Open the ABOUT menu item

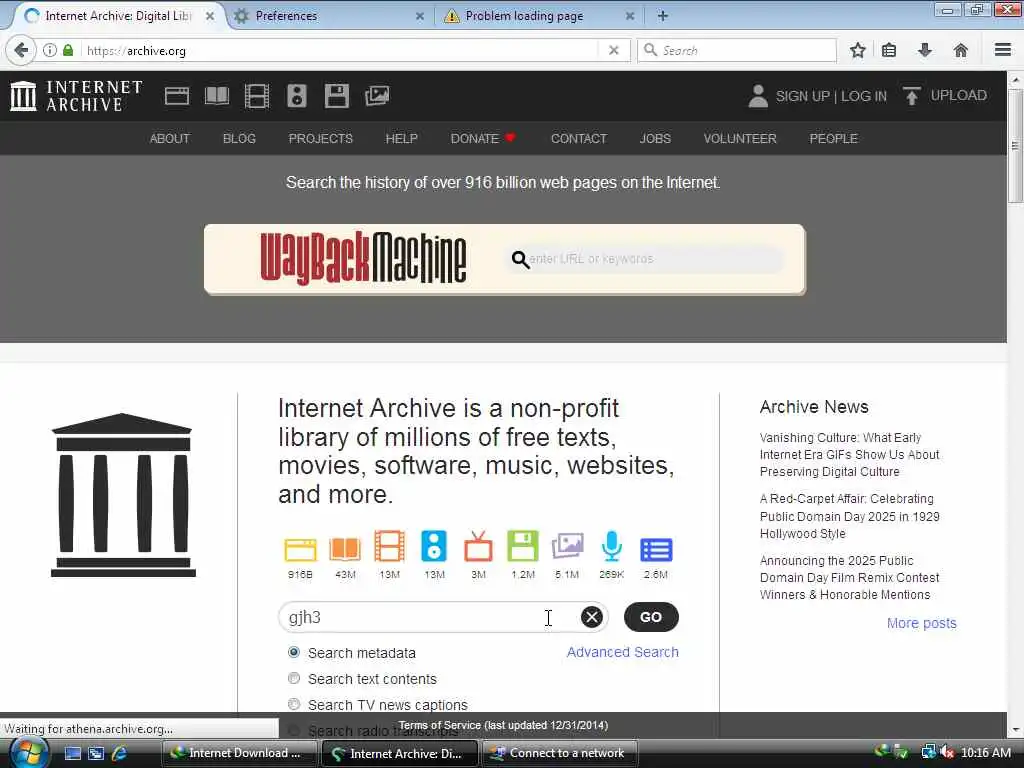(170, 138)
